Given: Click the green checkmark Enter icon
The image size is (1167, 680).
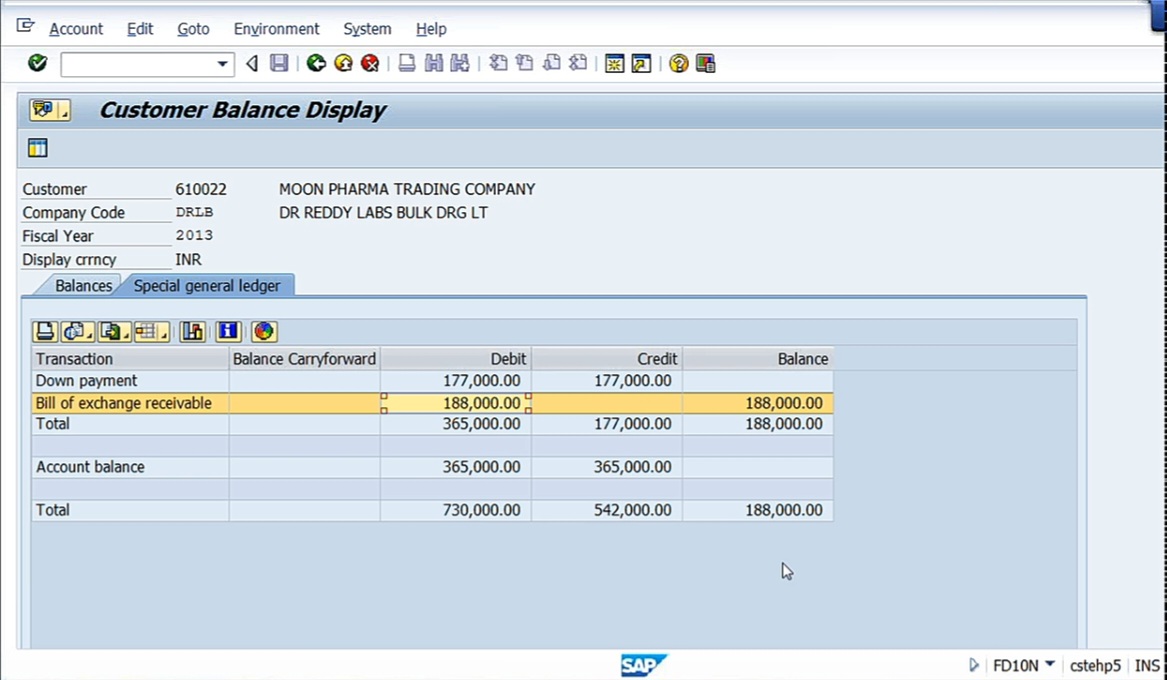Looking at the screenshot, I should click(x=37, y=63).
